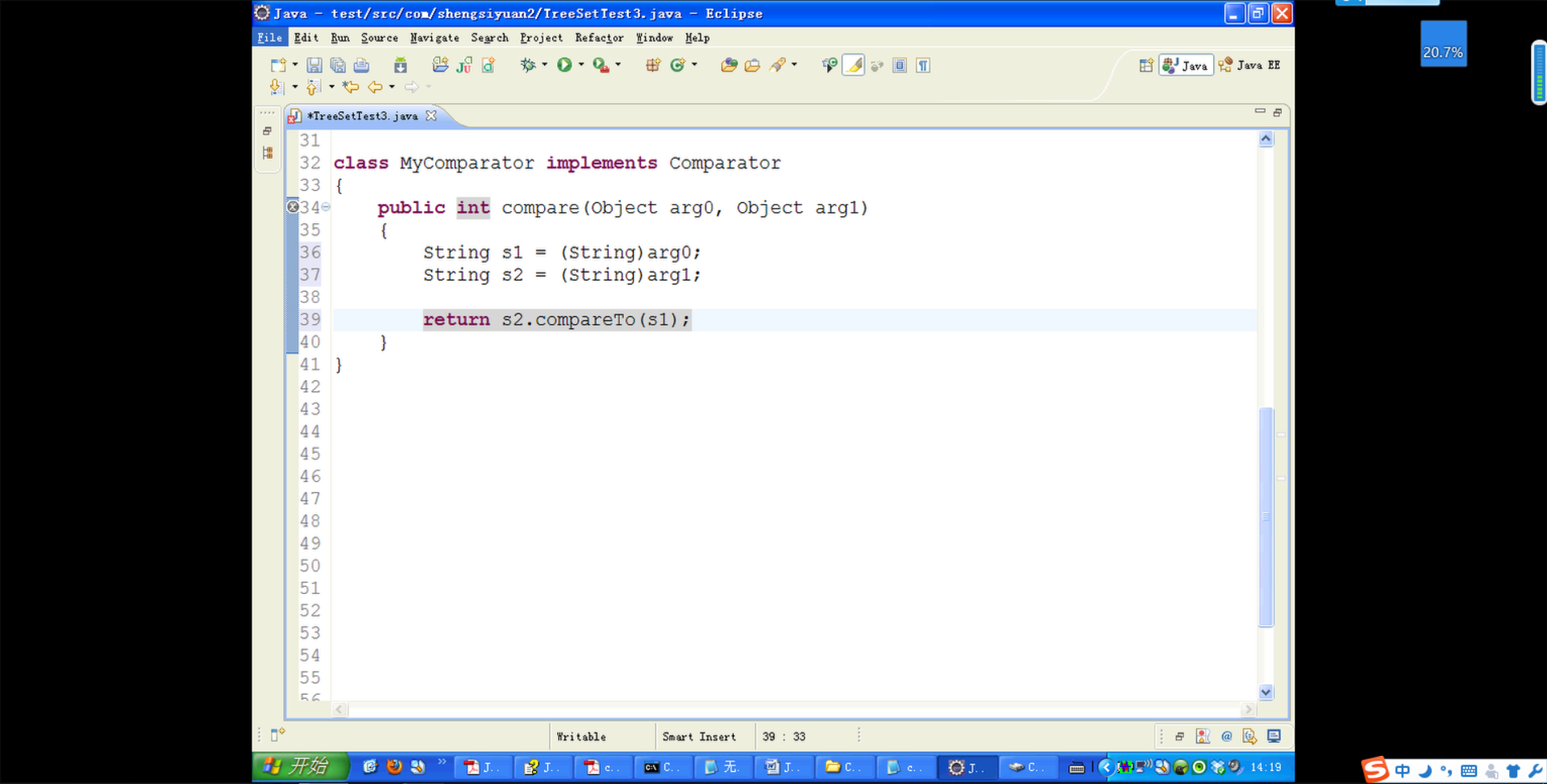Image resolution: width=1547 pixels, height=784 pixels.
Task: Click the New Annotation icon with the letter a
Action: tap(489, 65)
